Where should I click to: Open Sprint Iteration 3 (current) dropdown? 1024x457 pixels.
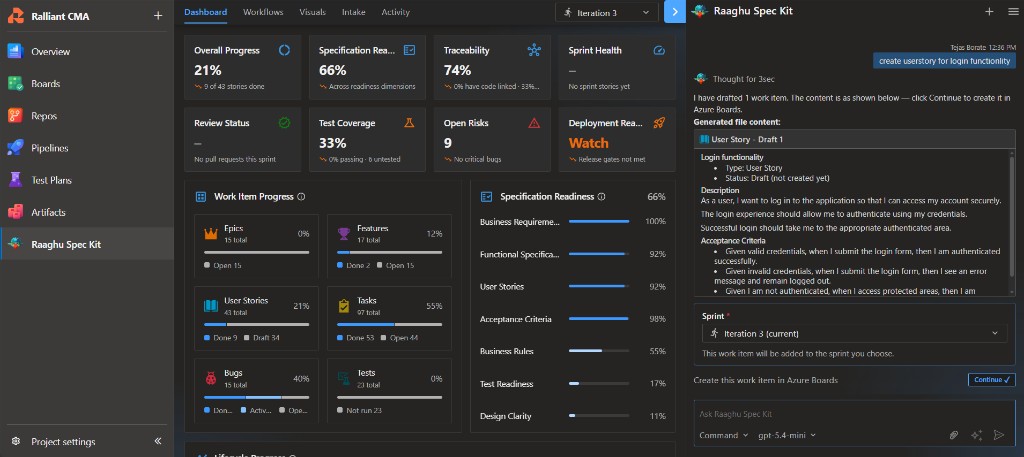click(854, 333)
